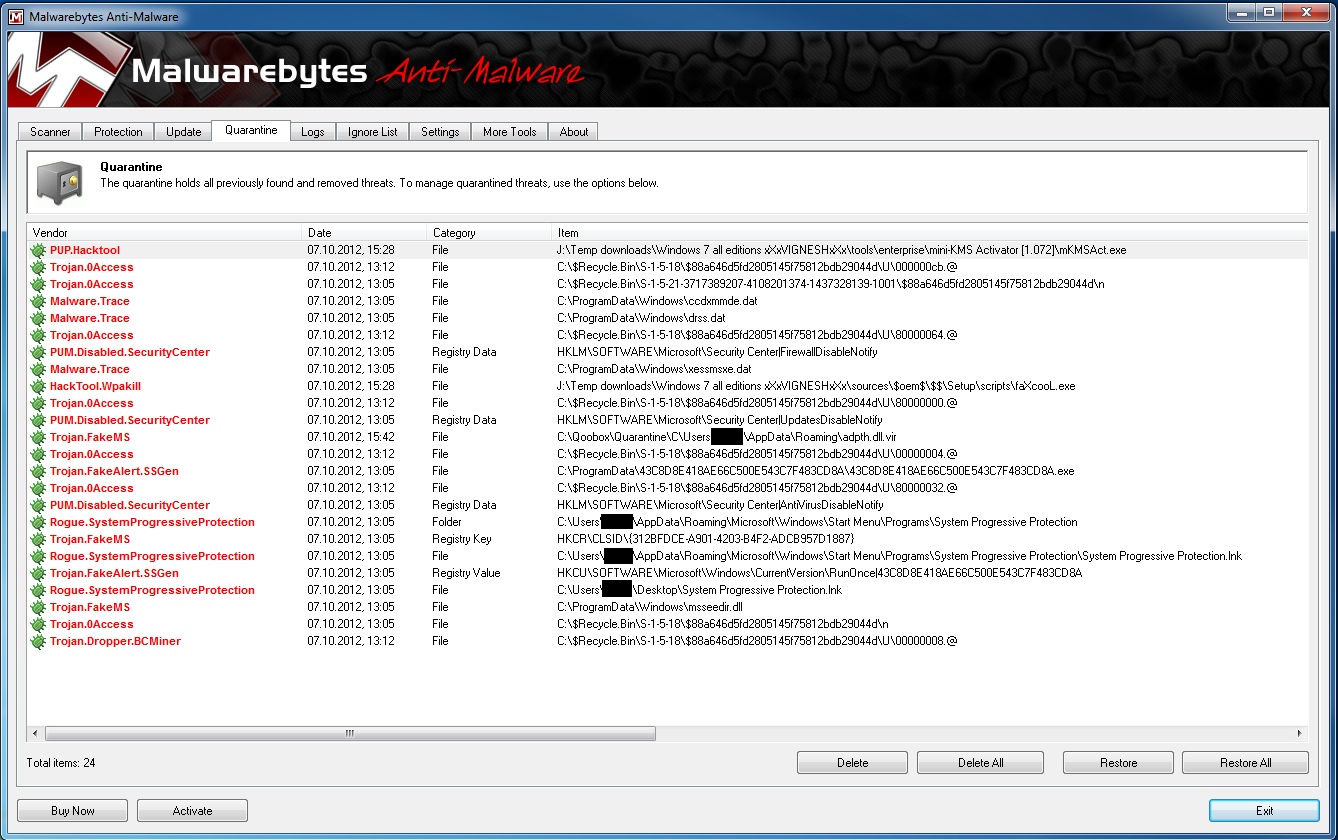This screenshot has height=840, width=1338.
Task: Switch to the Ignore List tab
Action: point(373,132)
